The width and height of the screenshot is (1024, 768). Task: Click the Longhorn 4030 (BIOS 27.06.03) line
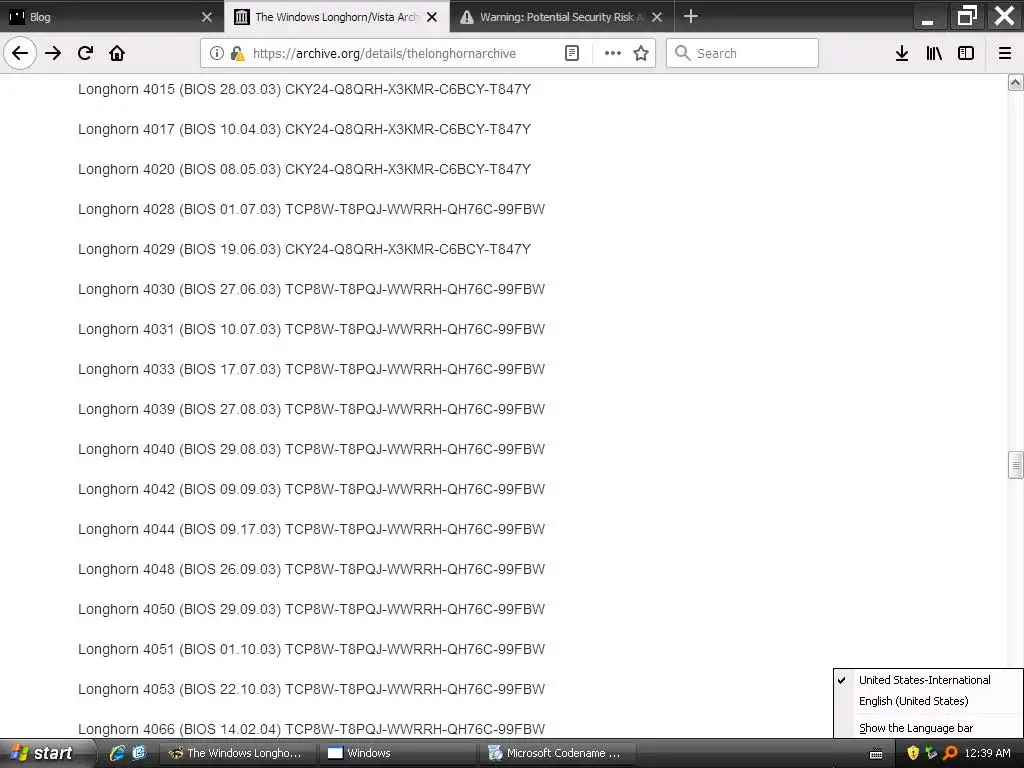tap(312, 289)
